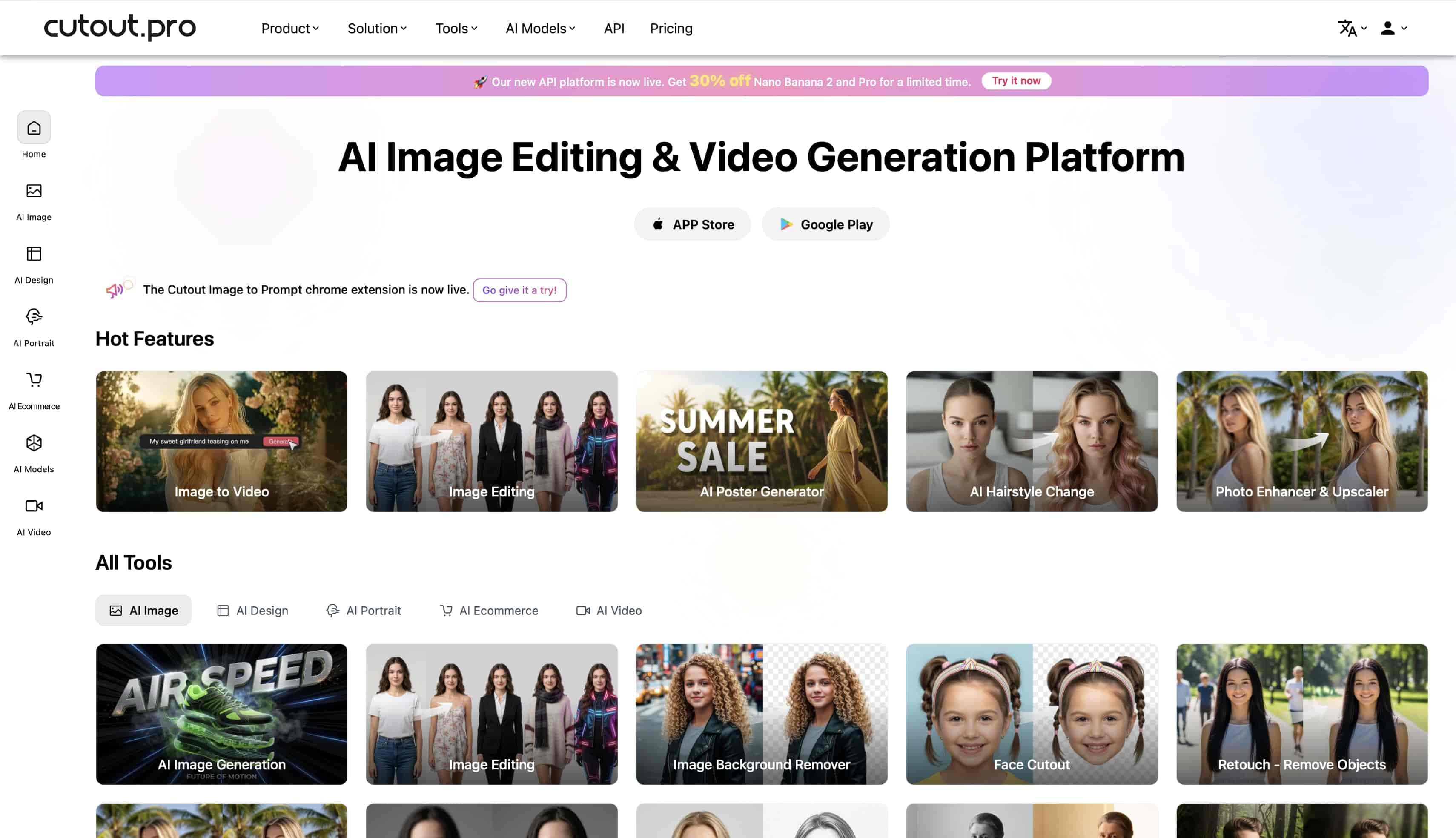The width and height of the screenshot is (1456, 838).
Task: Expand the Tools menu
Action: tap(456, 28)
